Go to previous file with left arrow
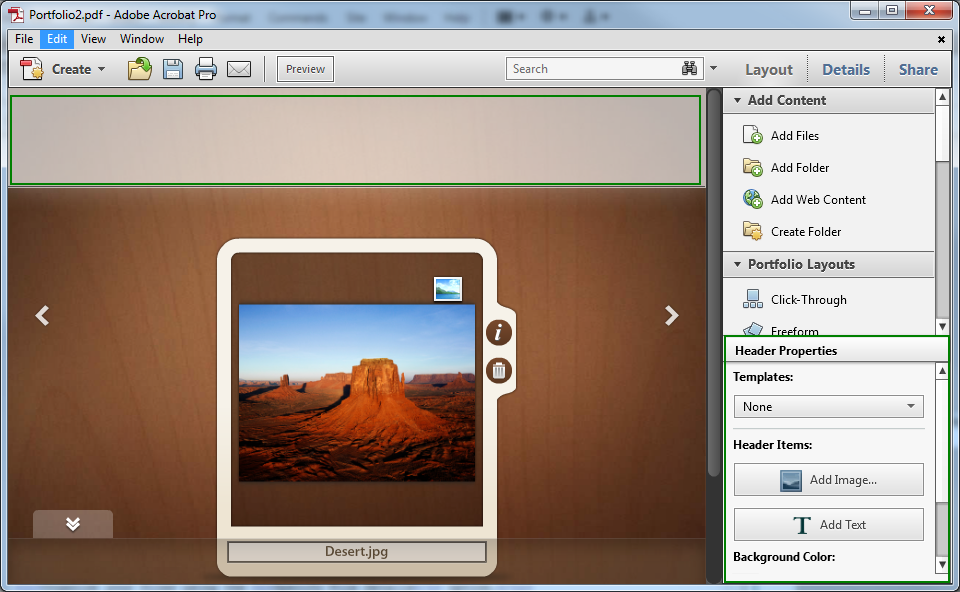960x592 pixels. 42,316
